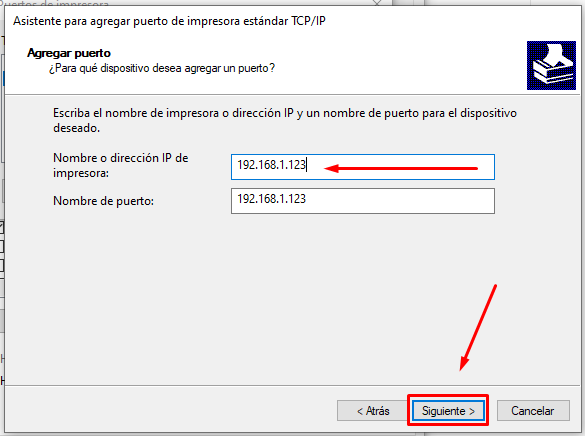Click the Nombre o dirección IP de impresora label

(121, 165)
